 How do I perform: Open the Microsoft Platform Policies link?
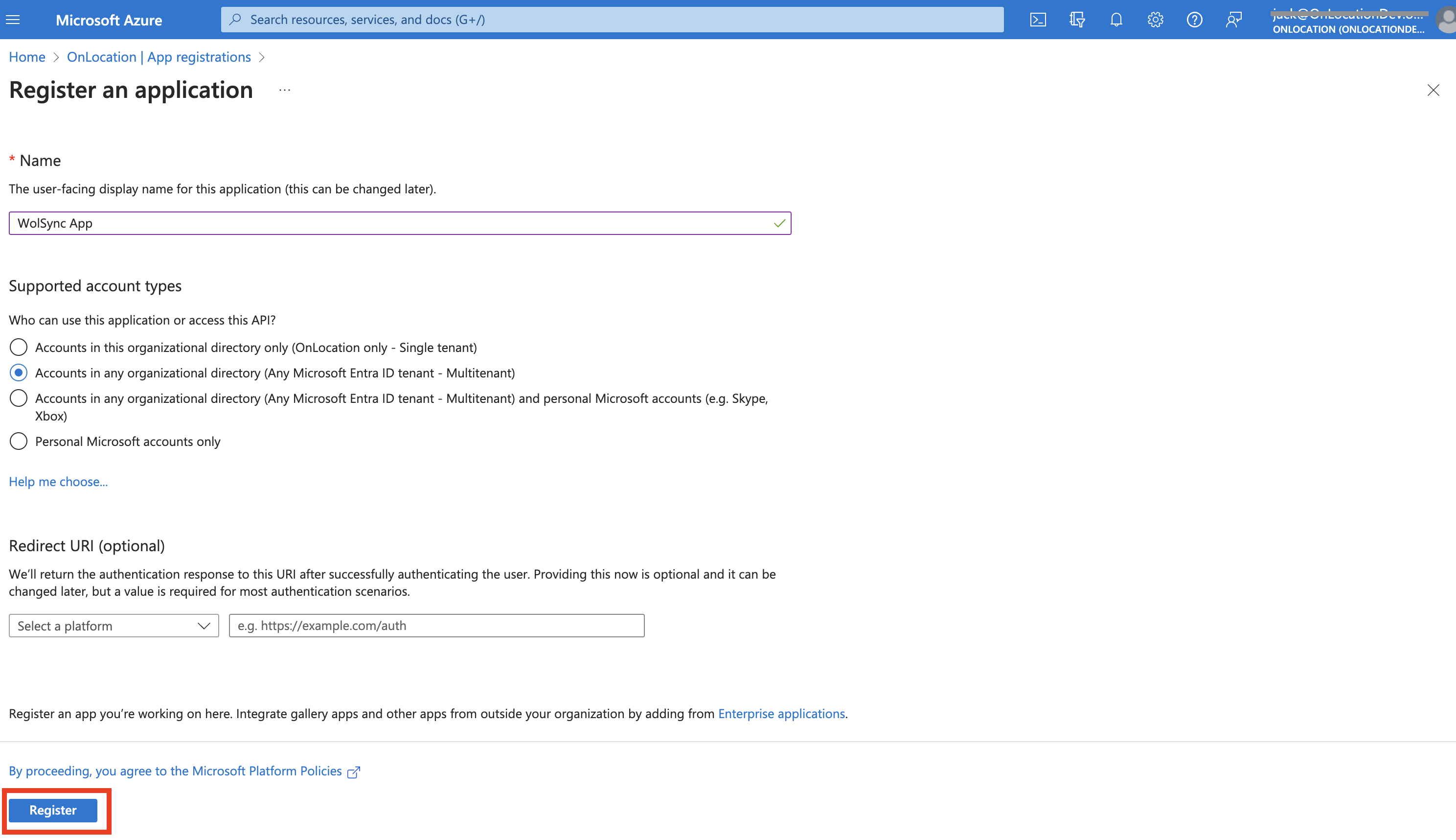(x=175, y=771)
